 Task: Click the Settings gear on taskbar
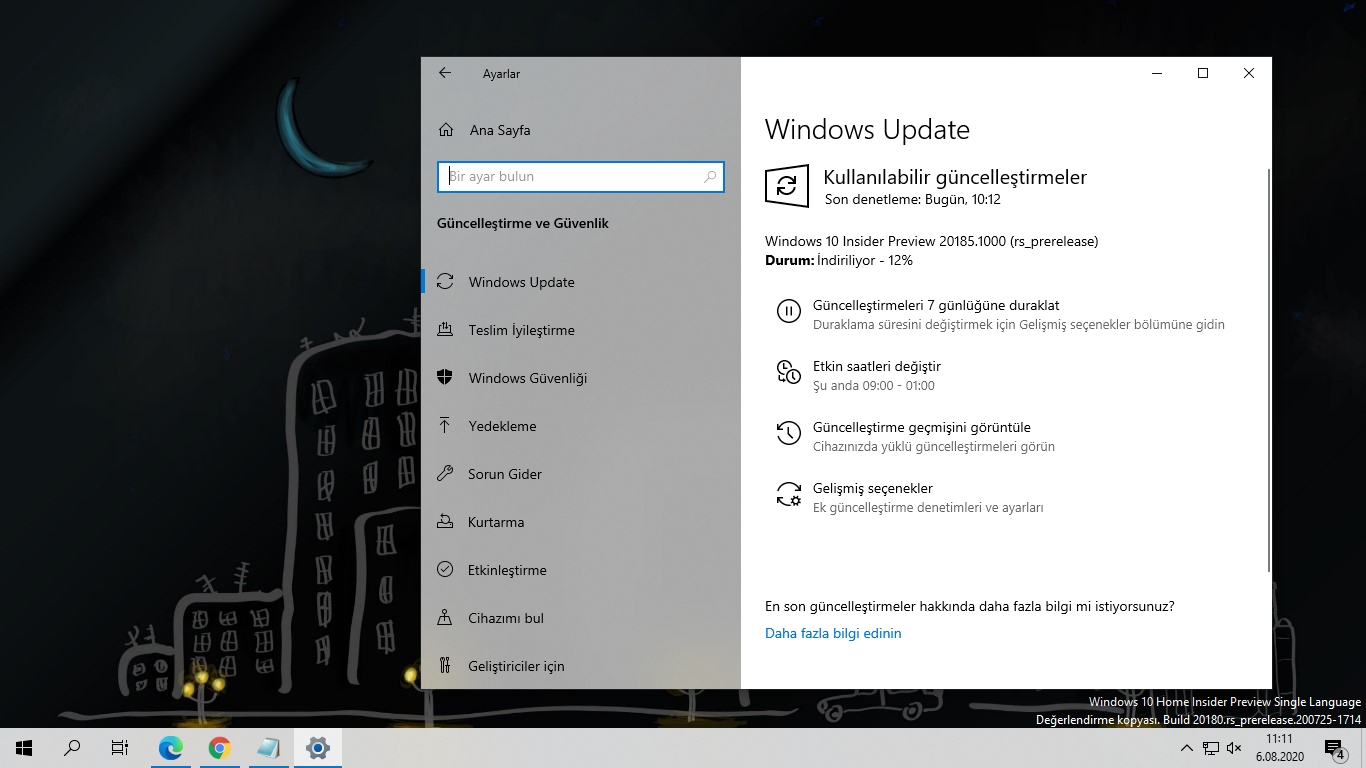[x=318, y=748]
